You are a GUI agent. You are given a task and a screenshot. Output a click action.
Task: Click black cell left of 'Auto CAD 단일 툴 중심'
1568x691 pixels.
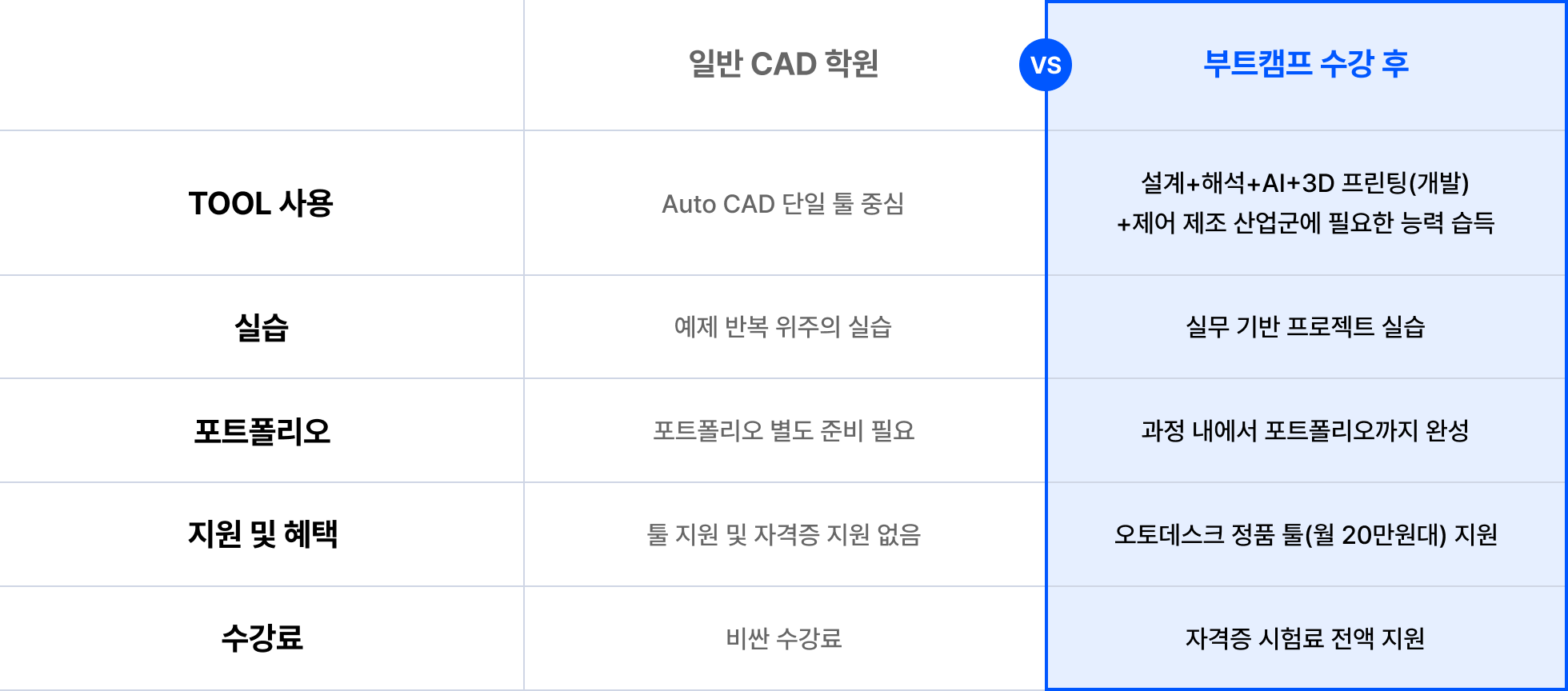click(x=261, y=203)
